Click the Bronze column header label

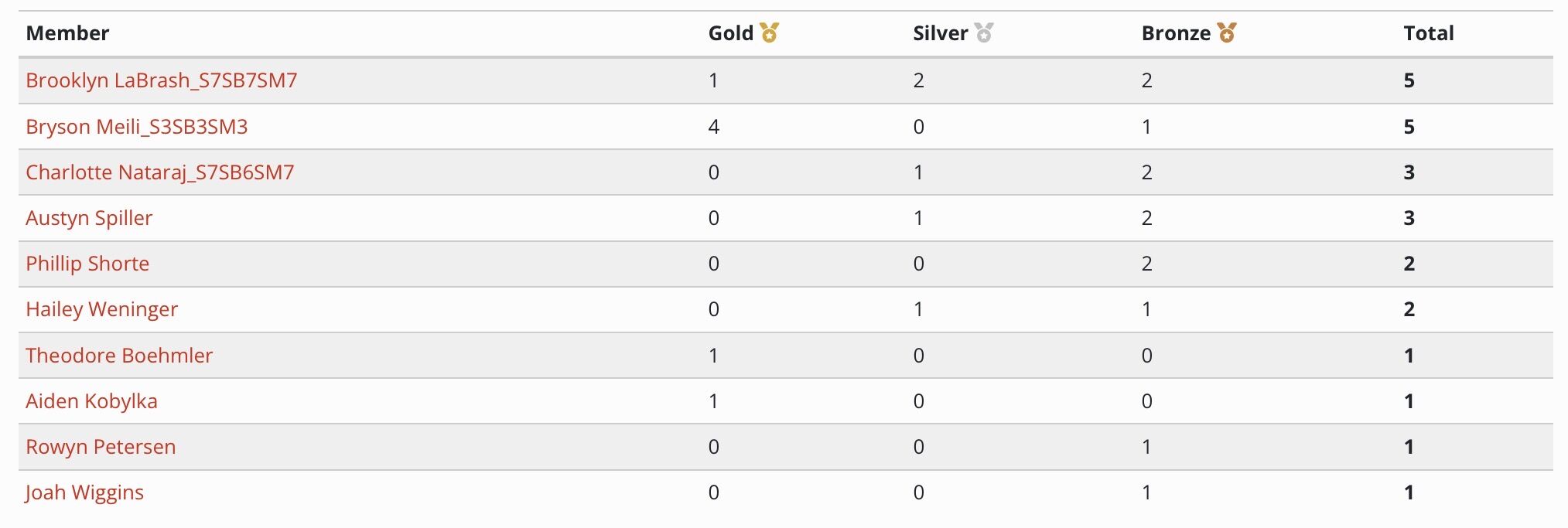[x=1177, y=33]
